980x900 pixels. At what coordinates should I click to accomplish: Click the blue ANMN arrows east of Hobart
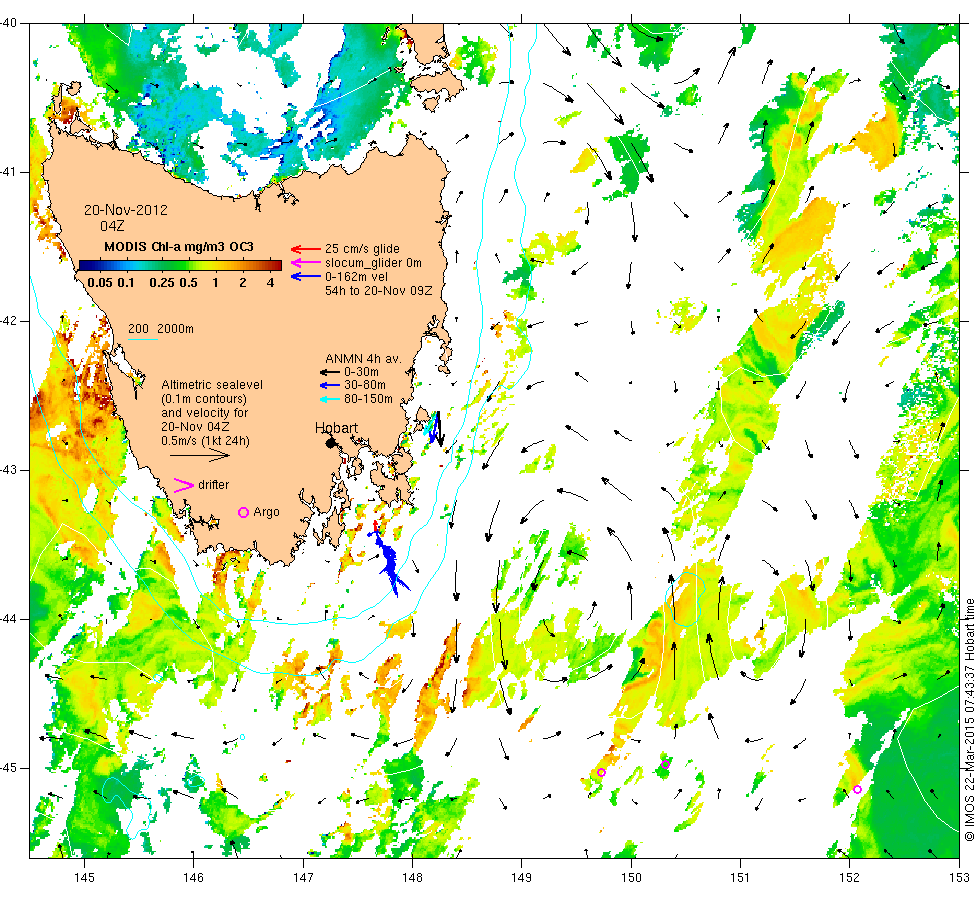pos(435,428)
